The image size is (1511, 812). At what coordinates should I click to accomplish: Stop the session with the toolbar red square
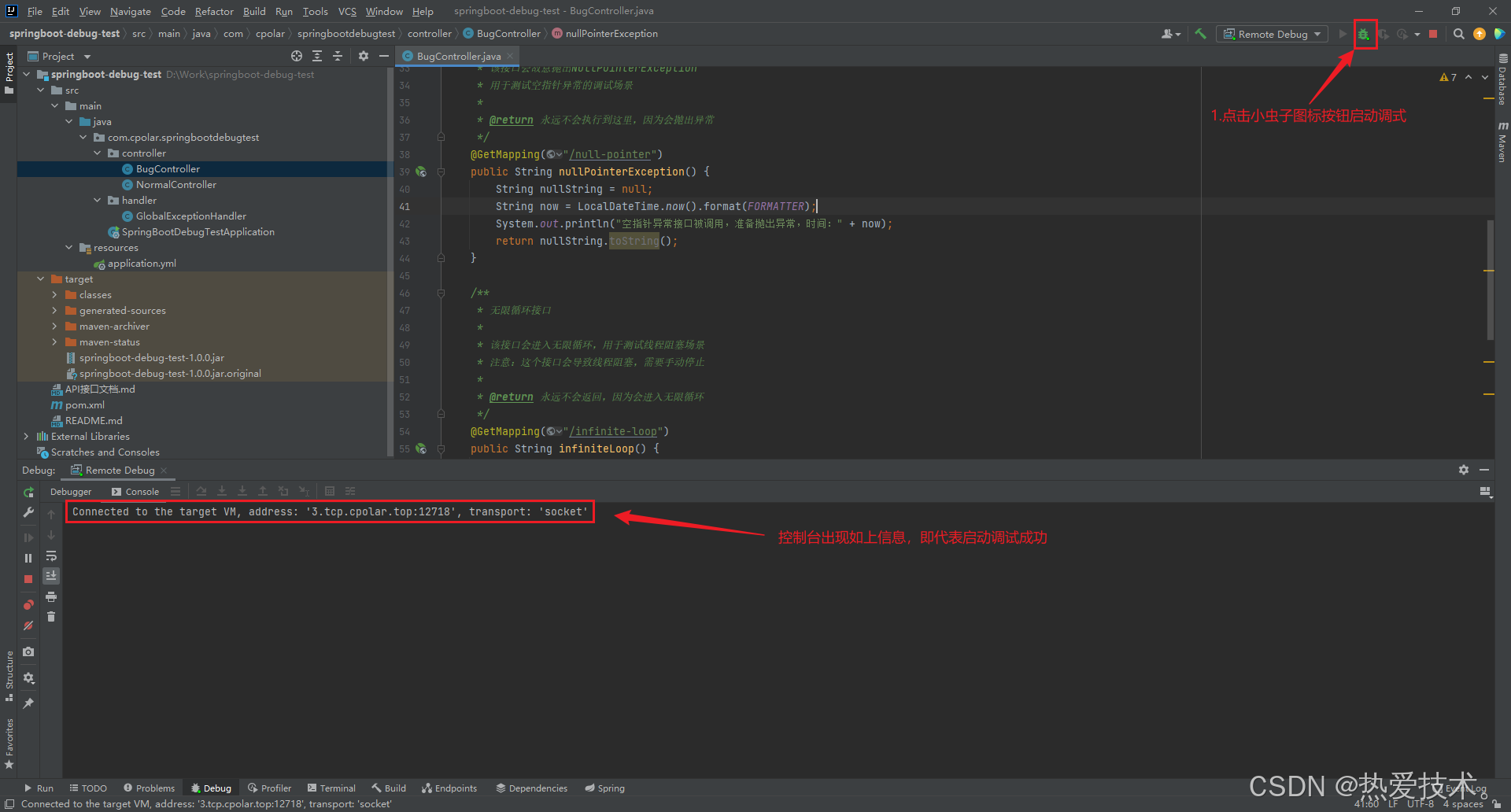[1433, 34]
